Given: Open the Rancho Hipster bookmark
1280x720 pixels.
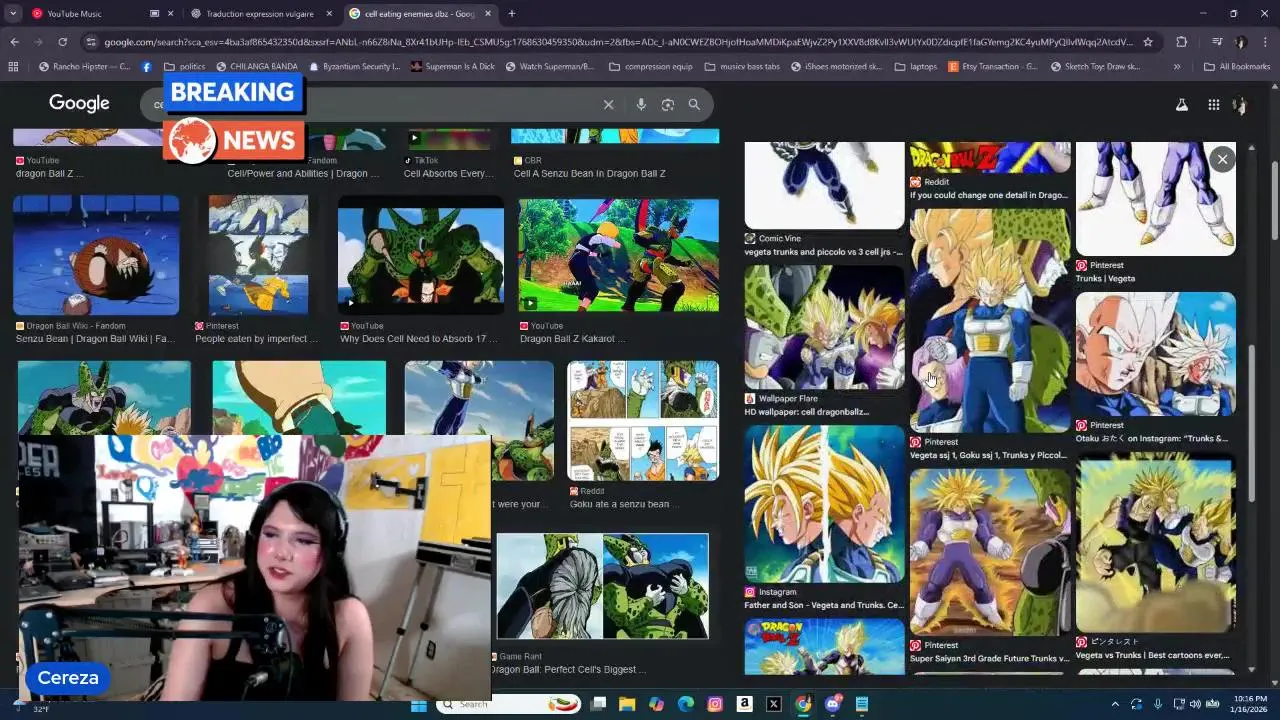Looking at the screenshot, I should [x=84, y=67].
